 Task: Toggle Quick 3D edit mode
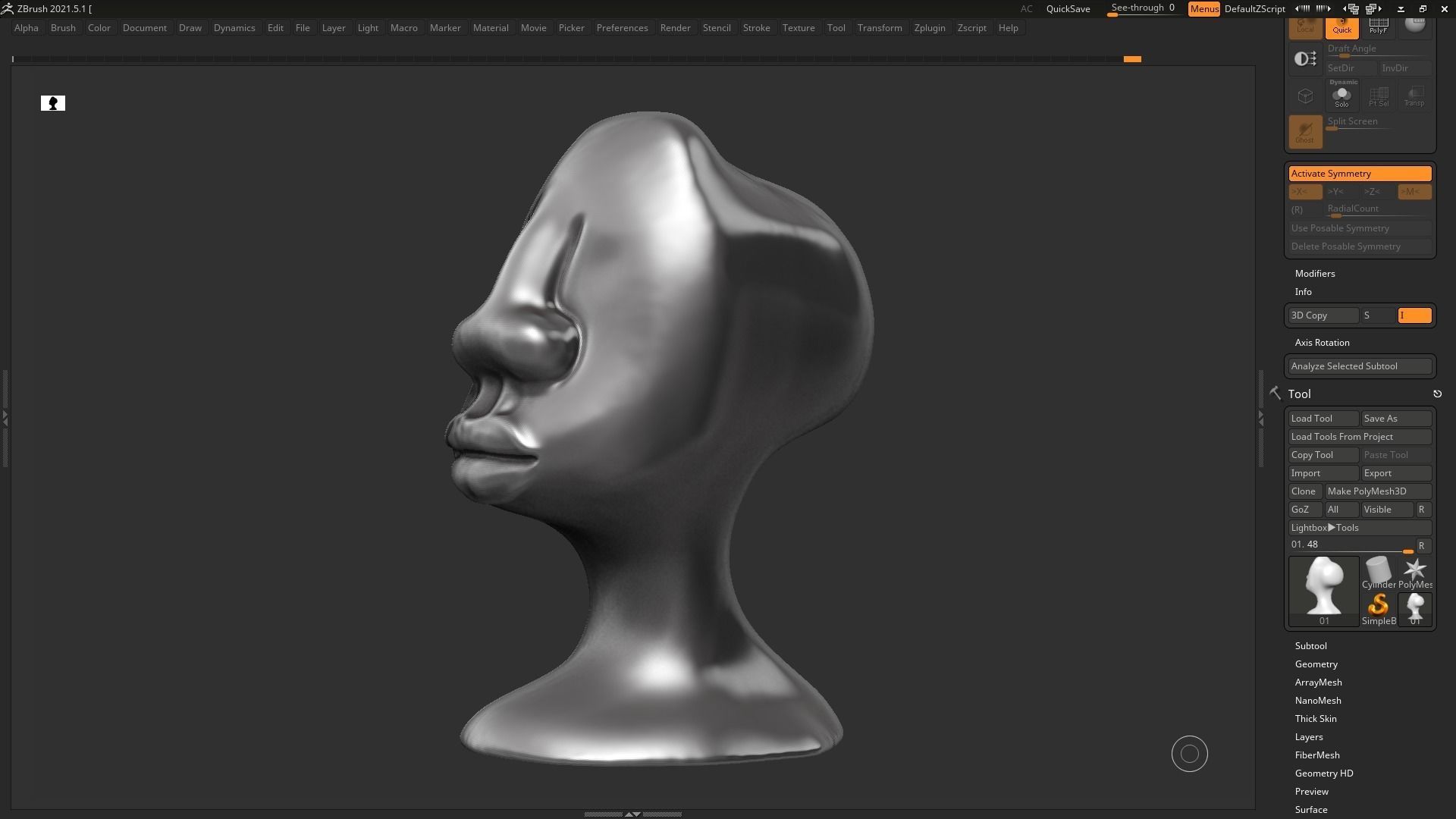(x=1341, y=28)
